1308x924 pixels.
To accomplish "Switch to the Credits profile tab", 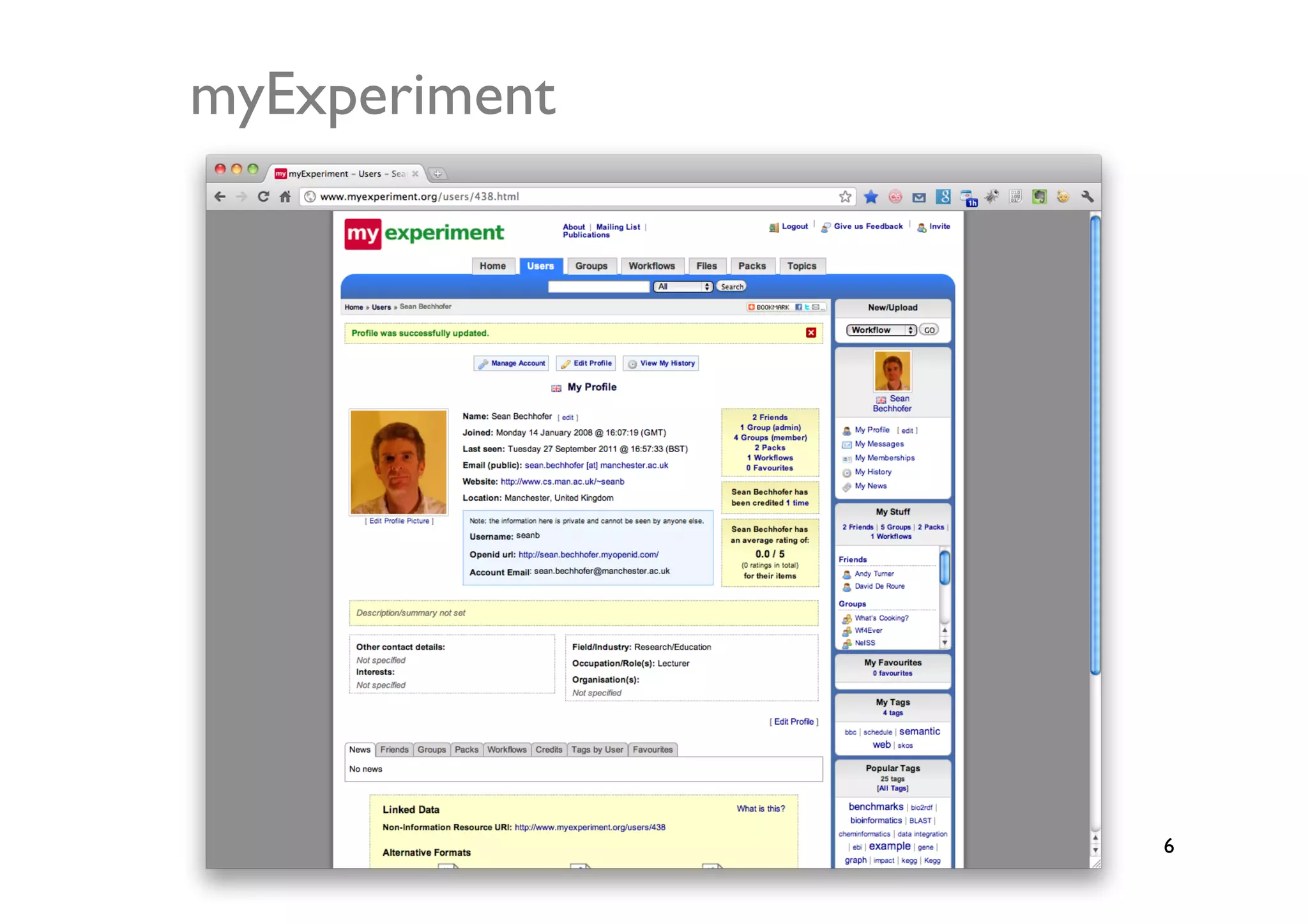I will coord(549,750).
